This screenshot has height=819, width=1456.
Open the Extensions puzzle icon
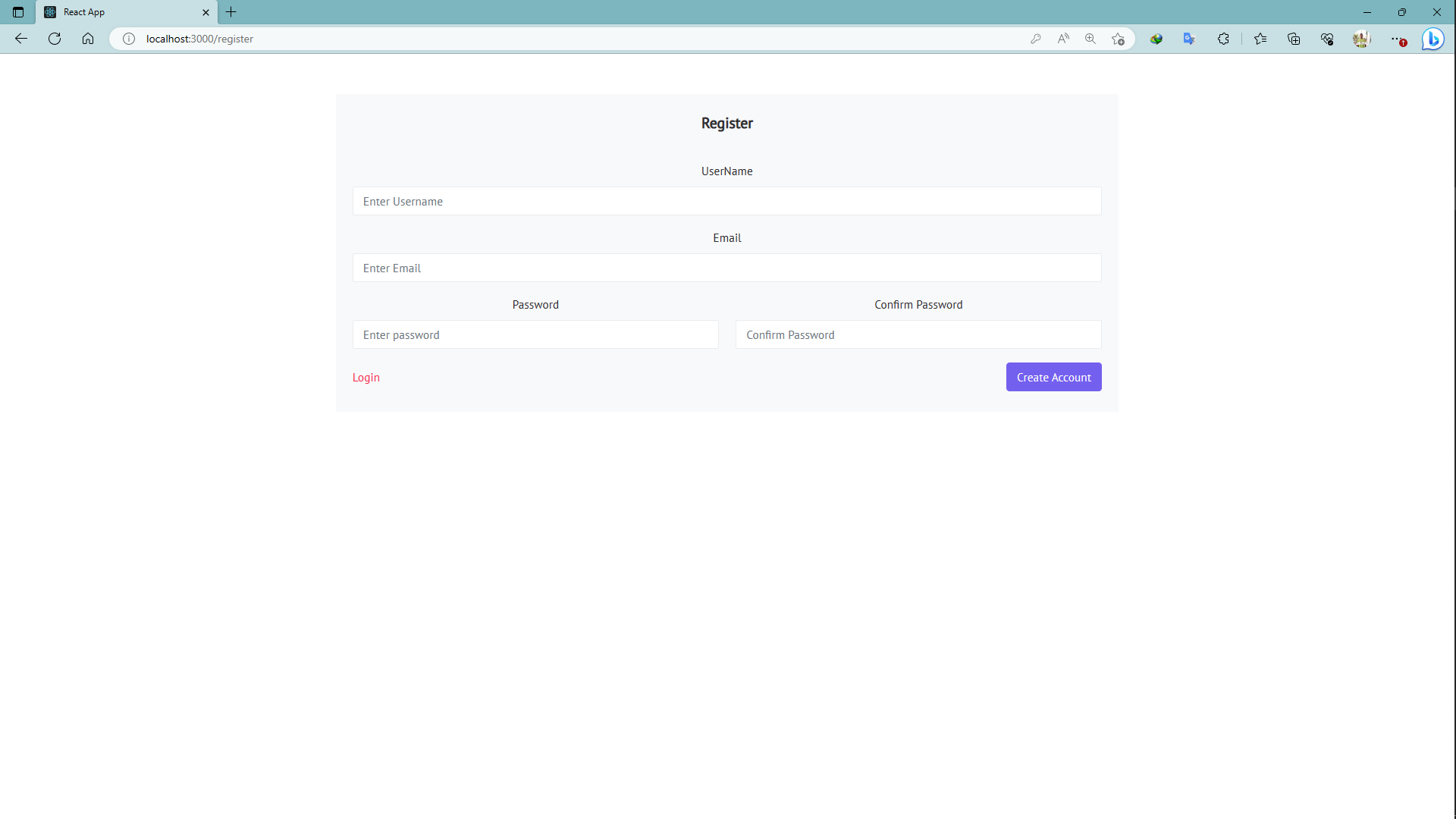(1223, 39)
